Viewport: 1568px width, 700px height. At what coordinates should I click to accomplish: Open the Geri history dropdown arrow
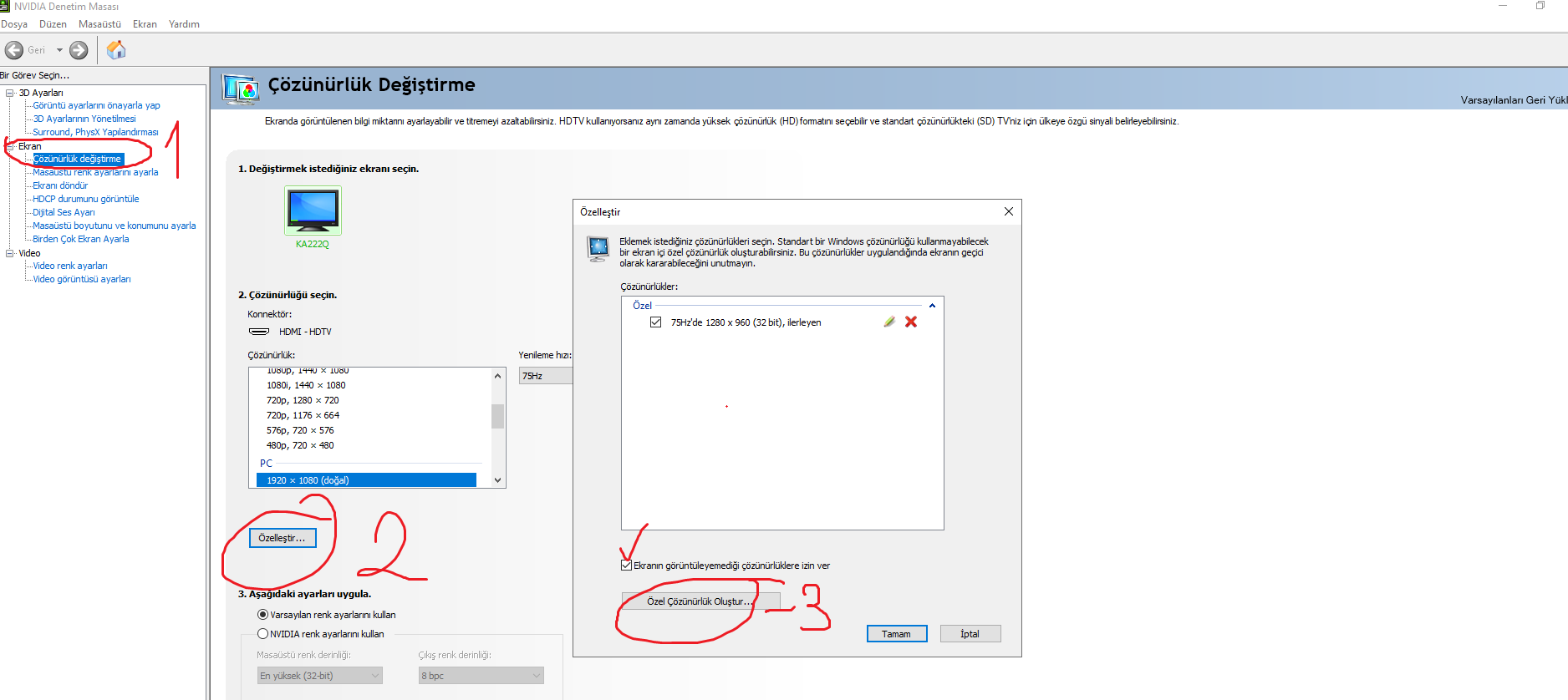(59, 50)
